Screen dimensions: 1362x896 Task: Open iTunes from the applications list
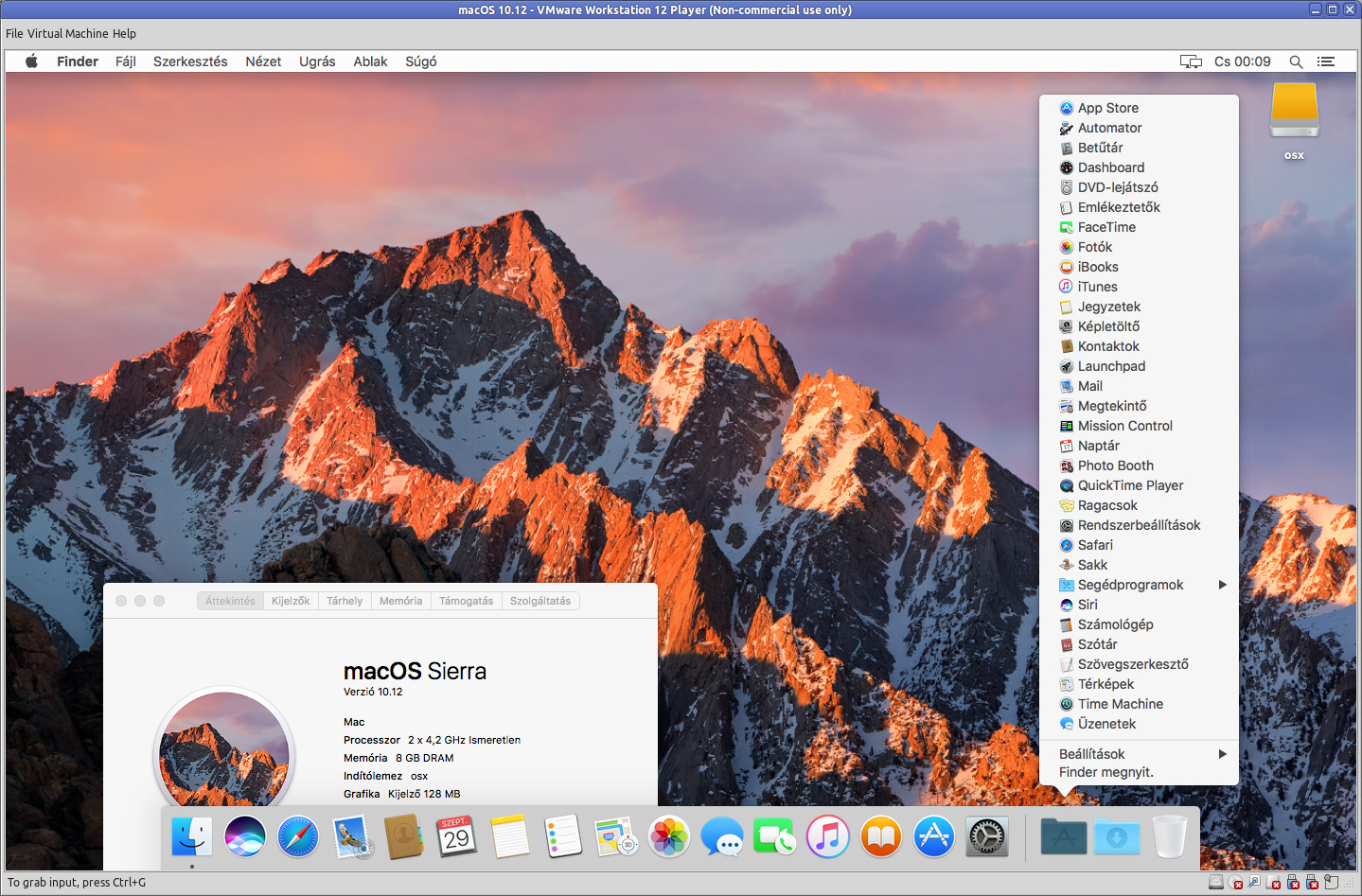pos(1139,287)
